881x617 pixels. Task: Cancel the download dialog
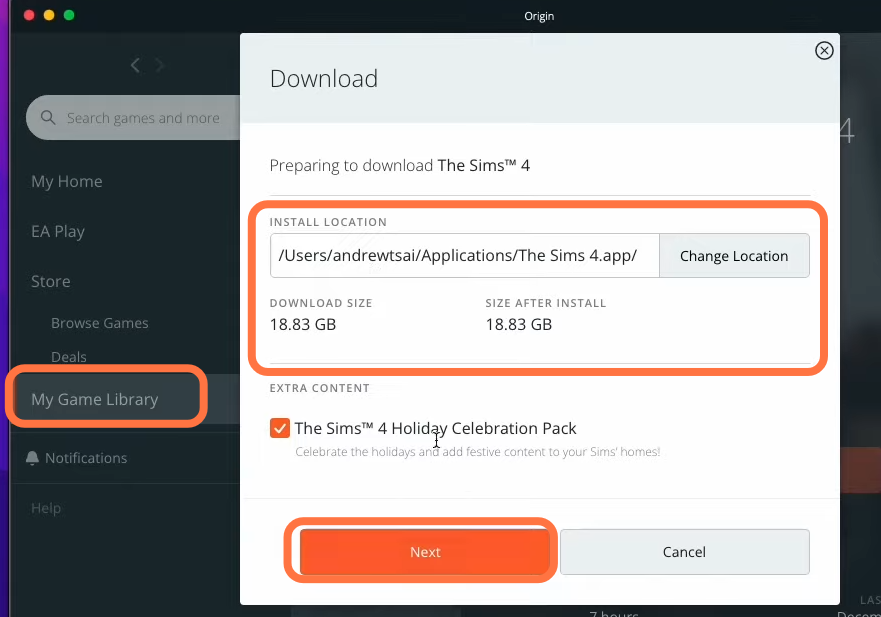(x=684, y=552)
